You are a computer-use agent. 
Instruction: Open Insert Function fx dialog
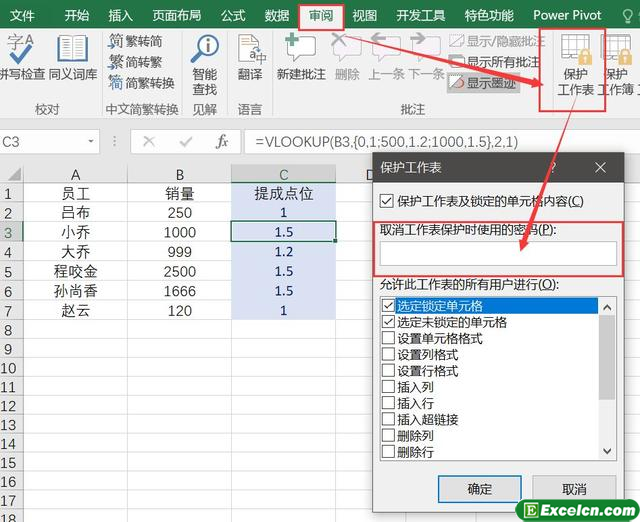click(222, 142)
